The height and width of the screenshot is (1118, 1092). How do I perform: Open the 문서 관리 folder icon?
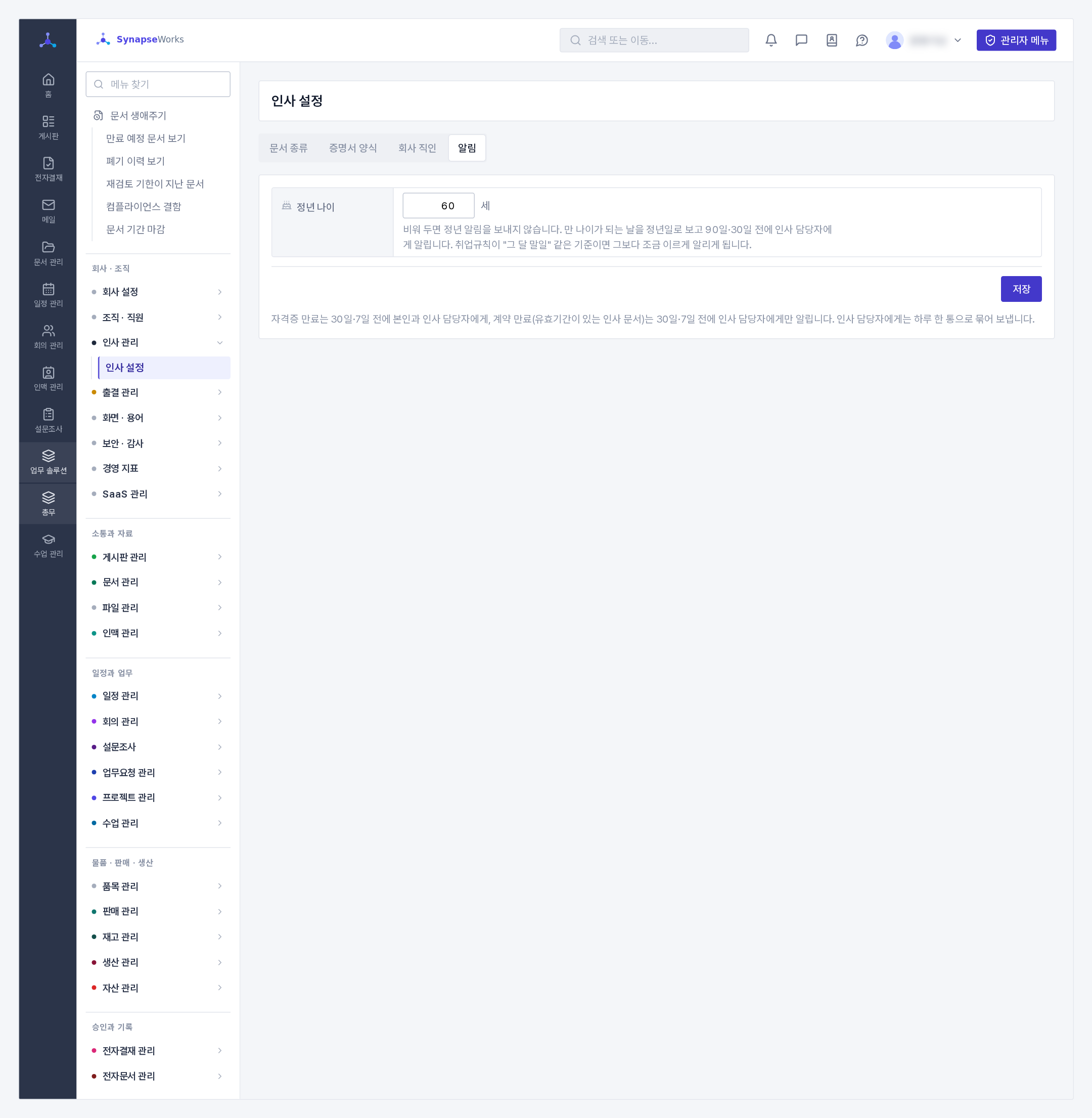48,253
